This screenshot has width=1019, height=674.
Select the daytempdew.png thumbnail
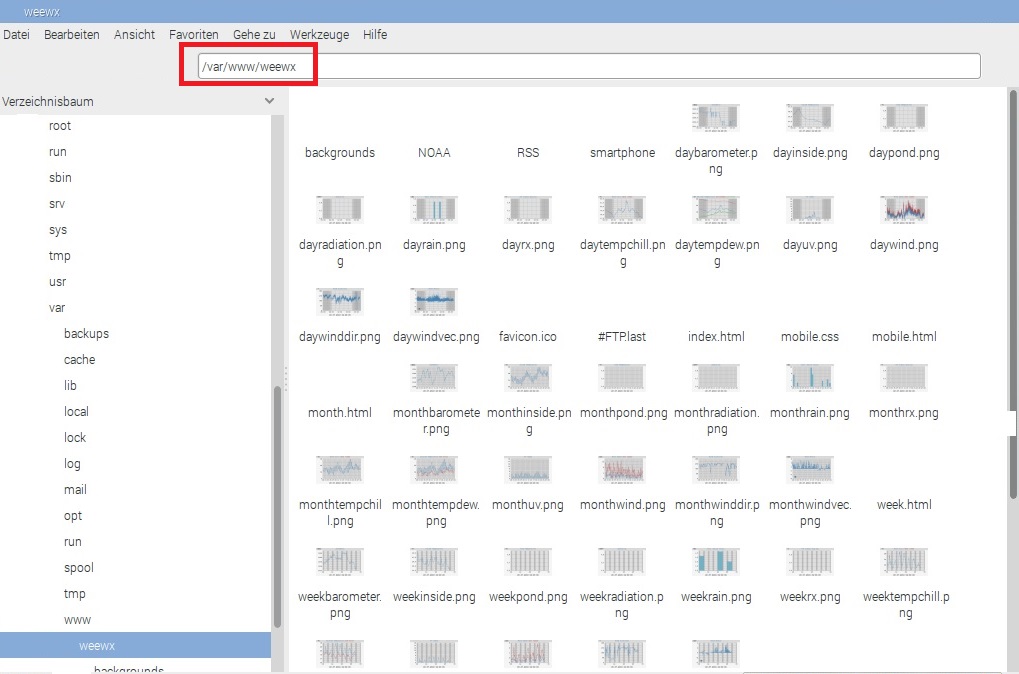(x=715, y=209)
